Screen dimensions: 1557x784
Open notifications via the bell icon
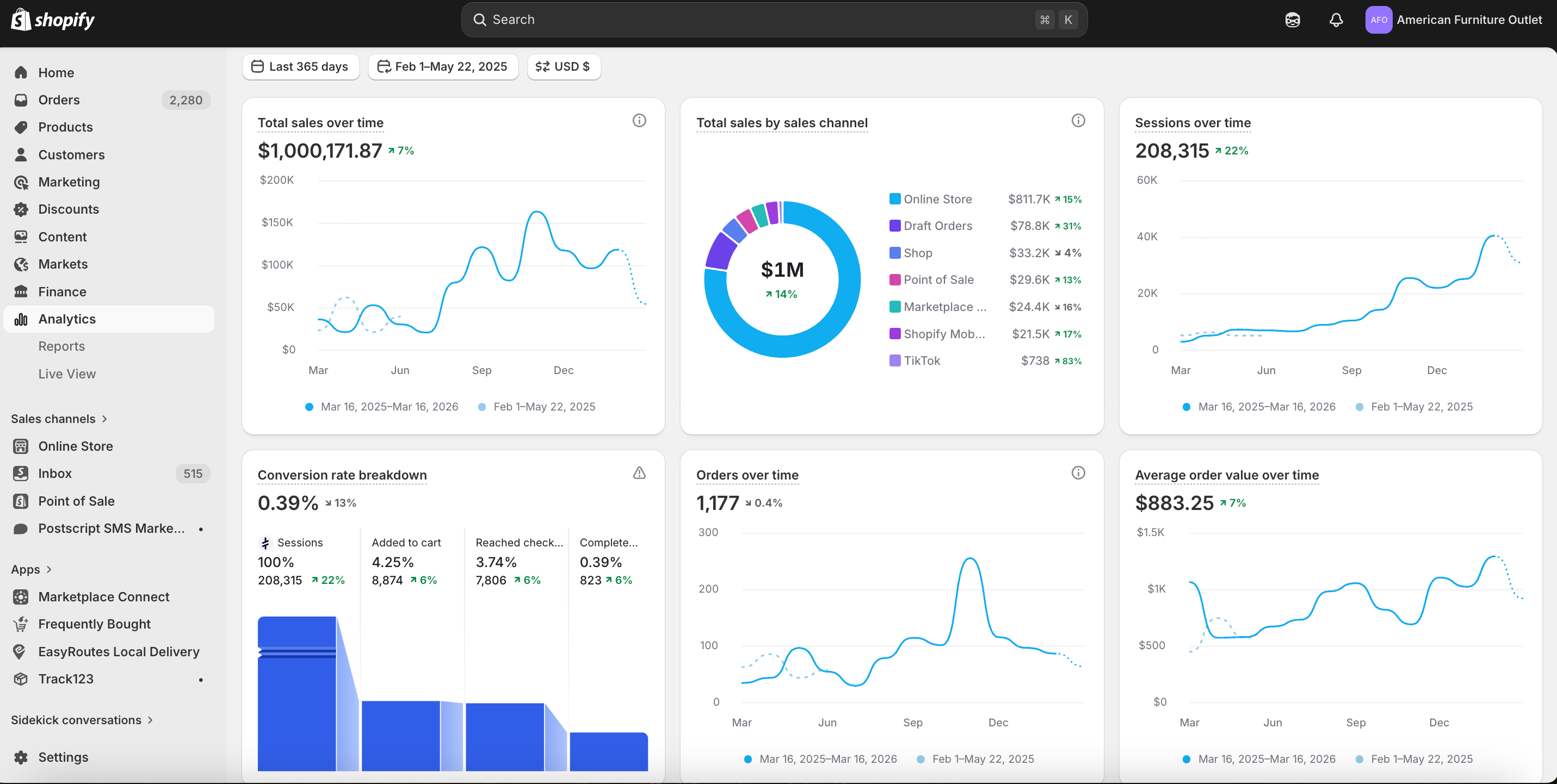[x=1336, y=20]
